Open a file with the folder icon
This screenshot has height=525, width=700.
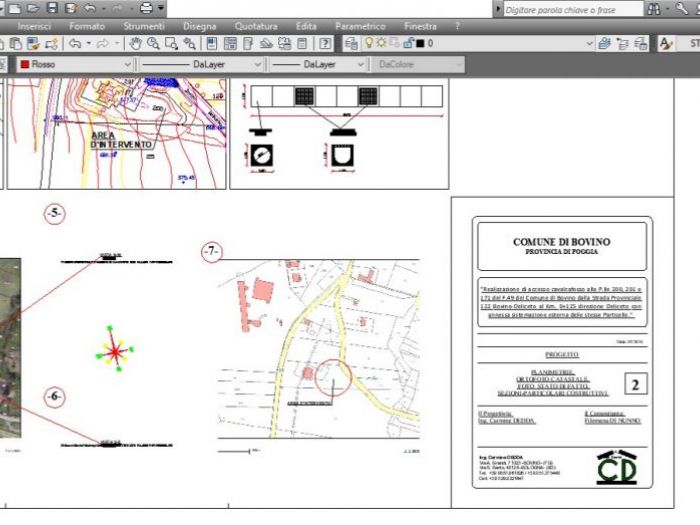(x=33, y=8)
